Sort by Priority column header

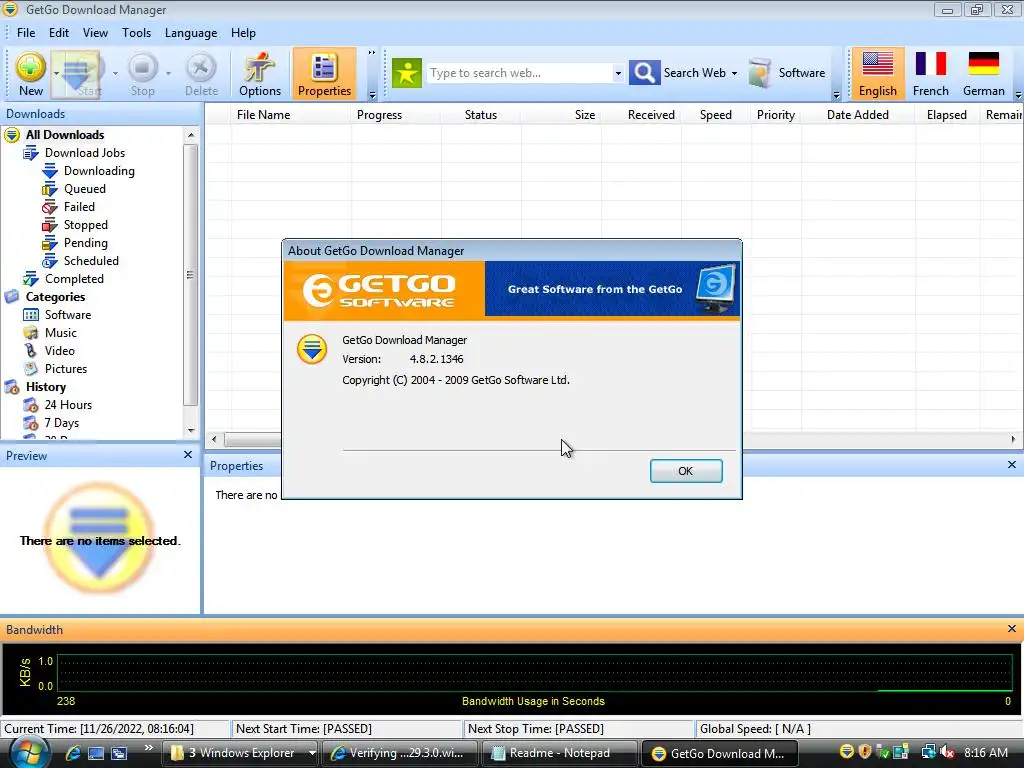tap(776, 115)
